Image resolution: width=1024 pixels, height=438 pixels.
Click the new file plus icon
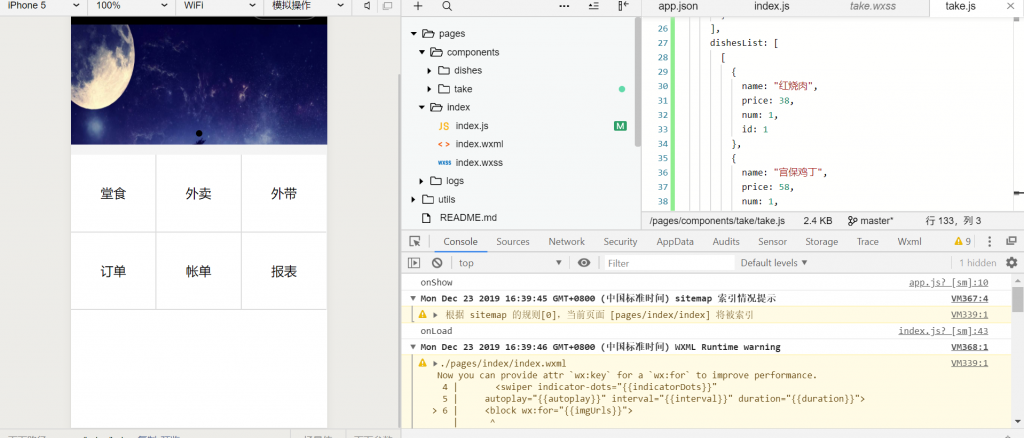418,6
